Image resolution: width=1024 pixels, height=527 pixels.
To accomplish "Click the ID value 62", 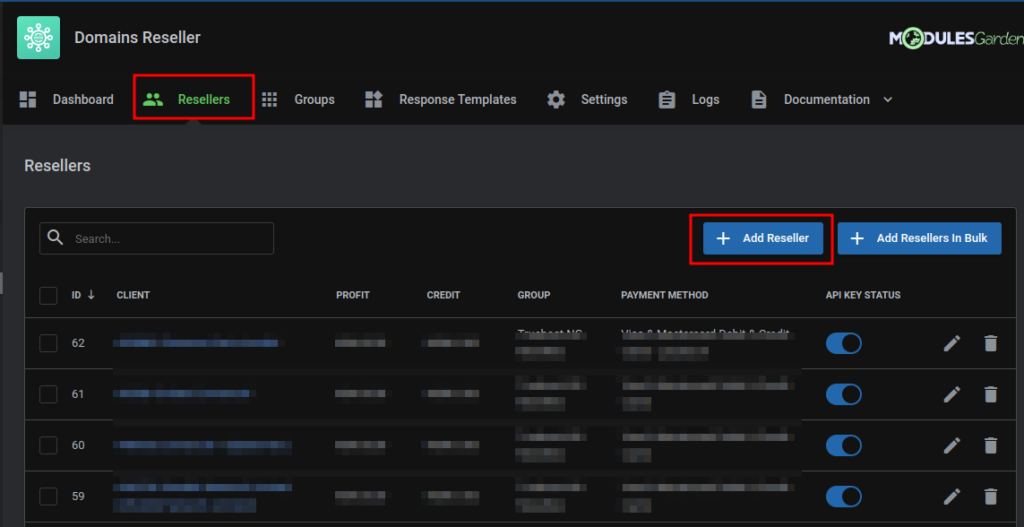I will click(x=78, y=343).
